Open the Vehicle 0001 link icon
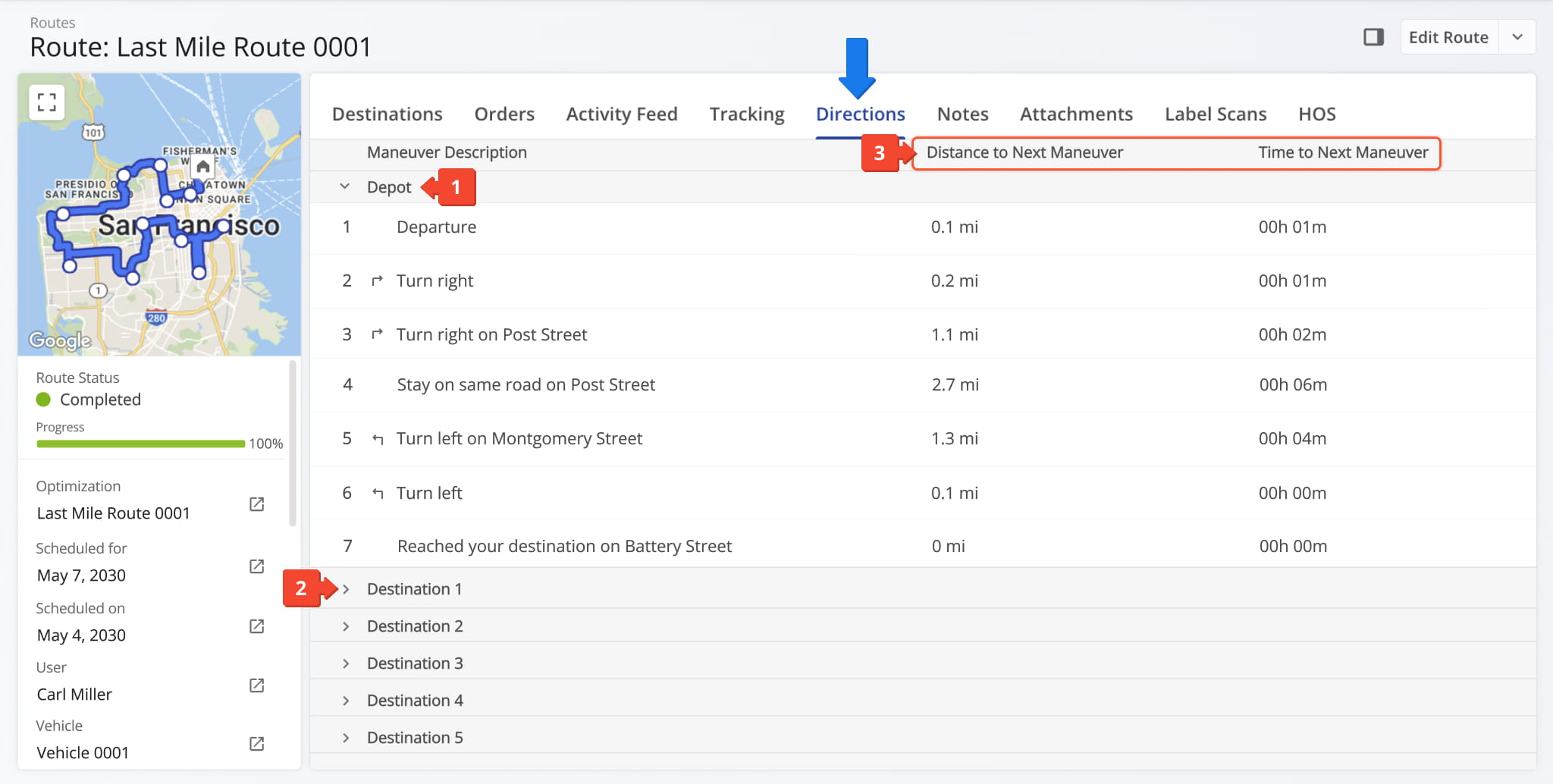The height and width of the screenshot is (784, 1553). pyautogui.click(x=257, y=744)
